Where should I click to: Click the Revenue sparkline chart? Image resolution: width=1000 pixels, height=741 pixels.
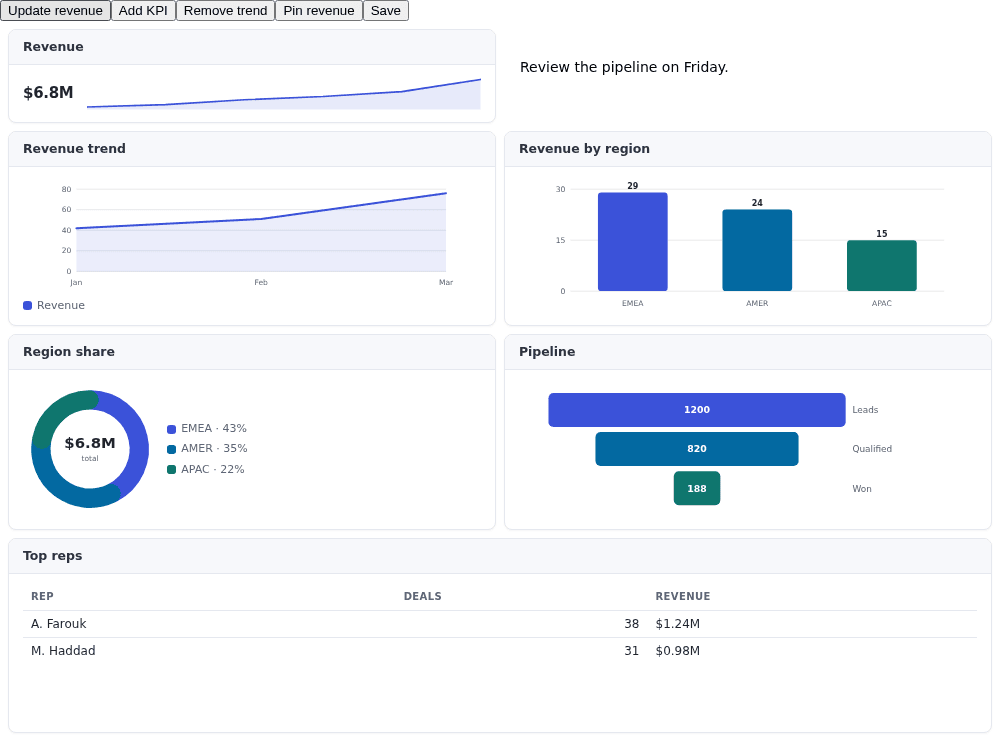pos(284,94)
